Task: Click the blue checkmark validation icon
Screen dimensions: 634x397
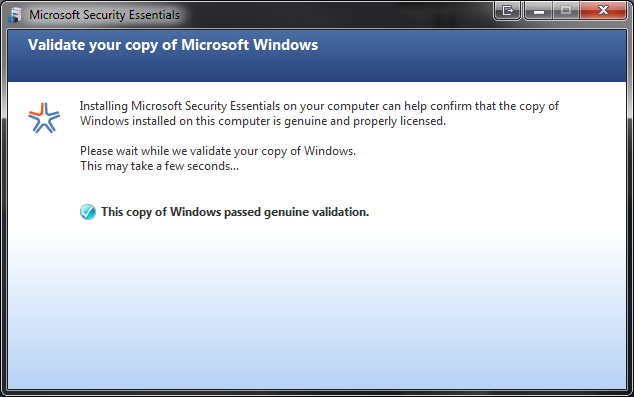Action: pos(88,212)
